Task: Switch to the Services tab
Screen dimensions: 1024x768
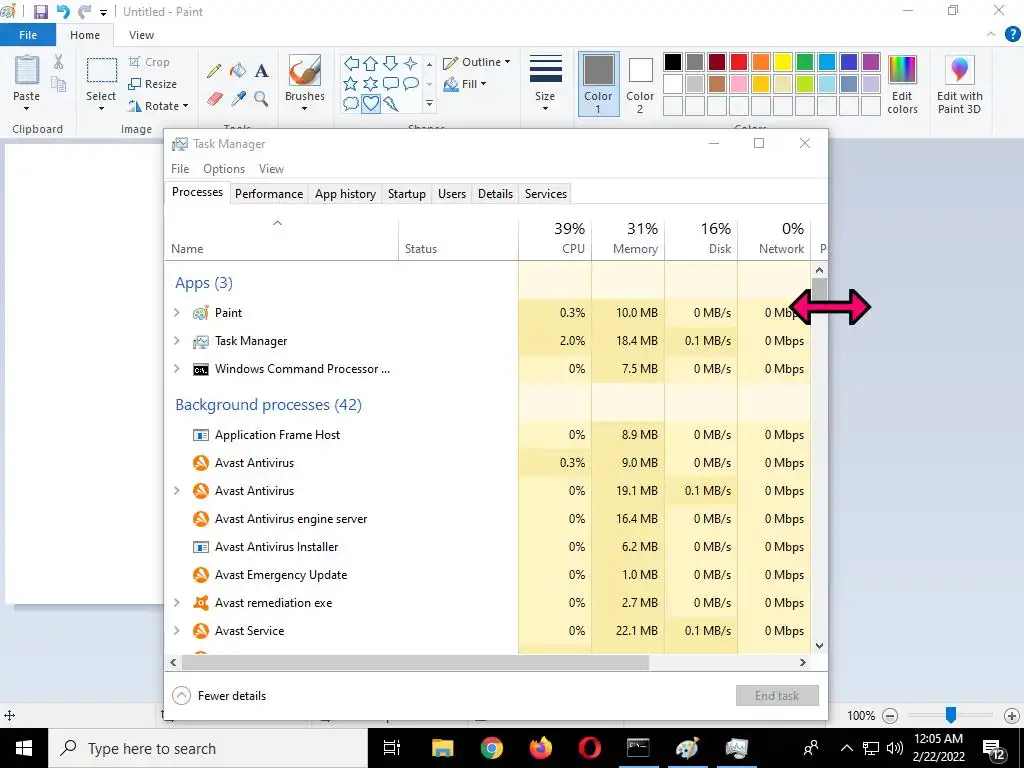Action: pos(546,194)
